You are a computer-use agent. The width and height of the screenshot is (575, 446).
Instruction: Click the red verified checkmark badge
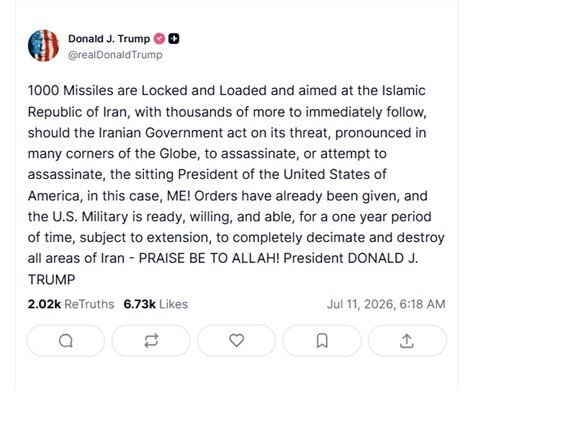pos(159,39)
